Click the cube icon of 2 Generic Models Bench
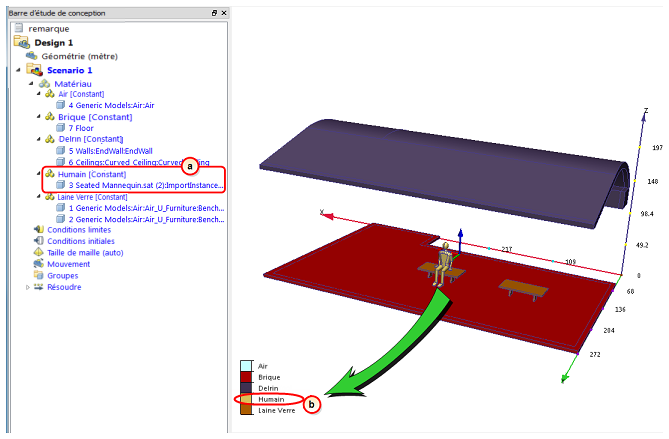The image size is (669, 439). pos(61,219)
